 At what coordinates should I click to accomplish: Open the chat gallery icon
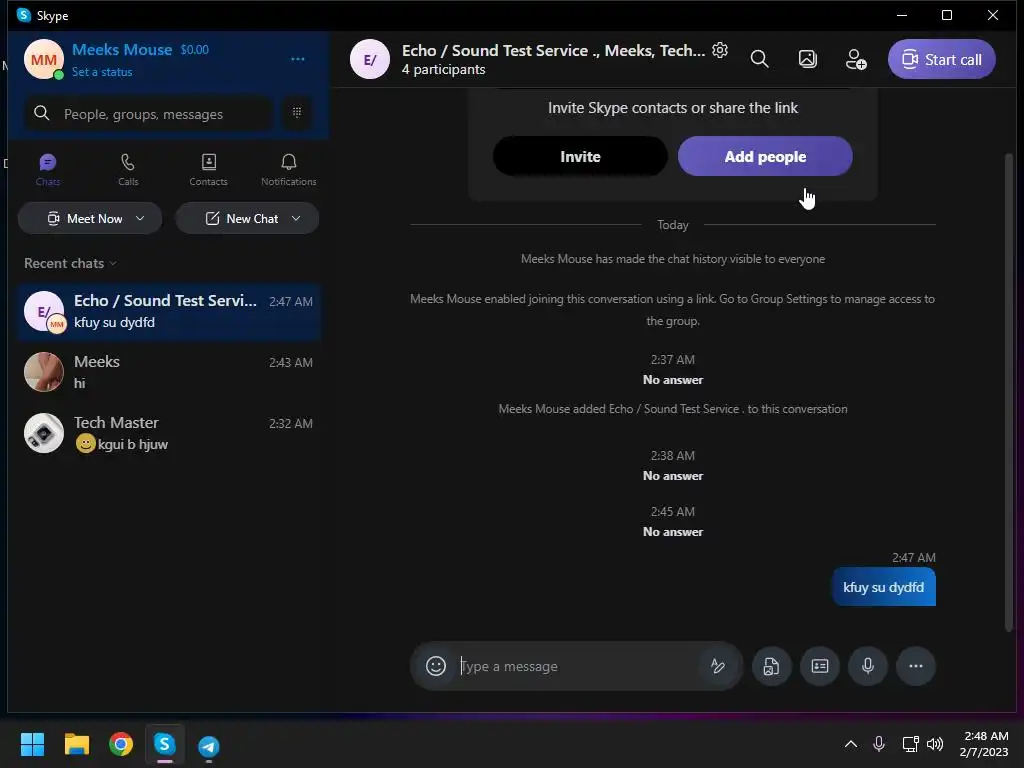click(x=808, y=59)
